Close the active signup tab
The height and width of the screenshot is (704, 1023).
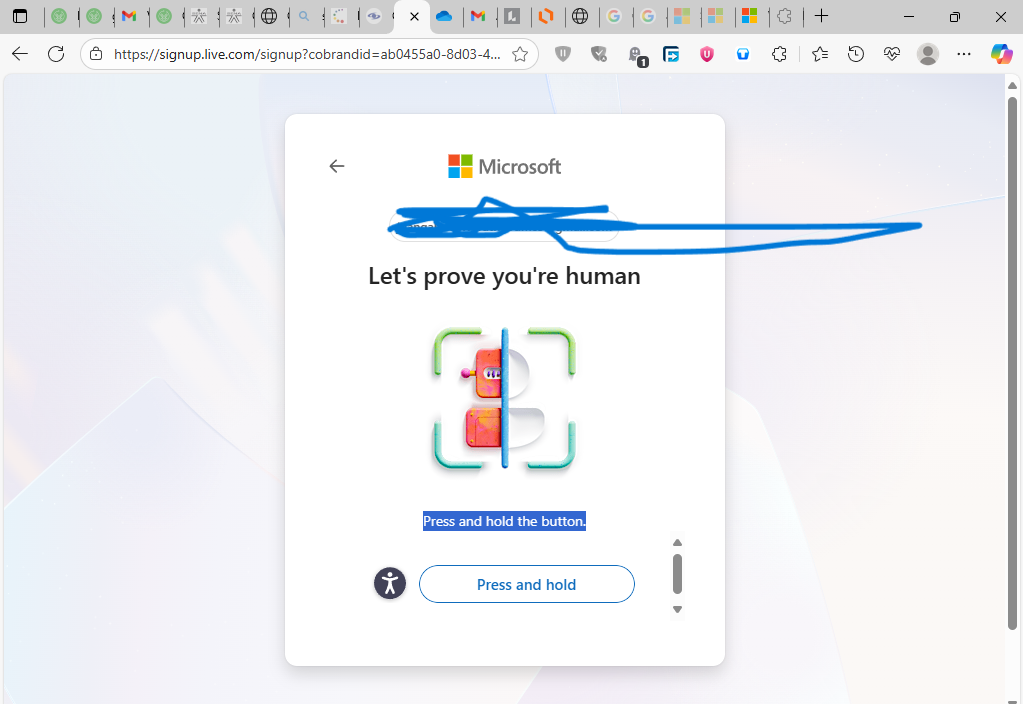click(x=414, y=16)
